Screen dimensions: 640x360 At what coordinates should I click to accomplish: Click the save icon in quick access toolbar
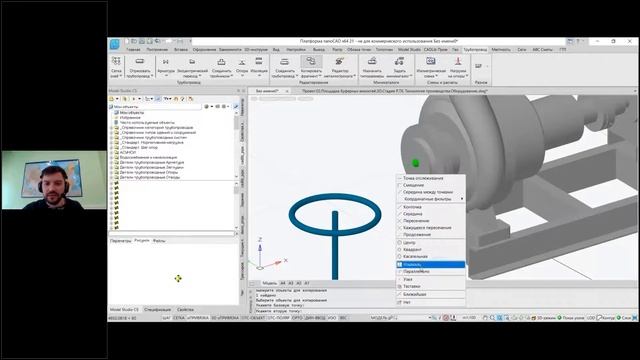(141, 41)
